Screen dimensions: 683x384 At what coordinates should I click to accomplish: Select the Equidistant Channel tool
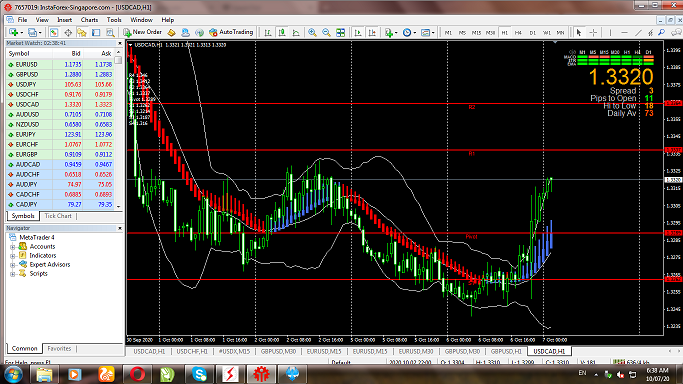[x=650, y=32]
